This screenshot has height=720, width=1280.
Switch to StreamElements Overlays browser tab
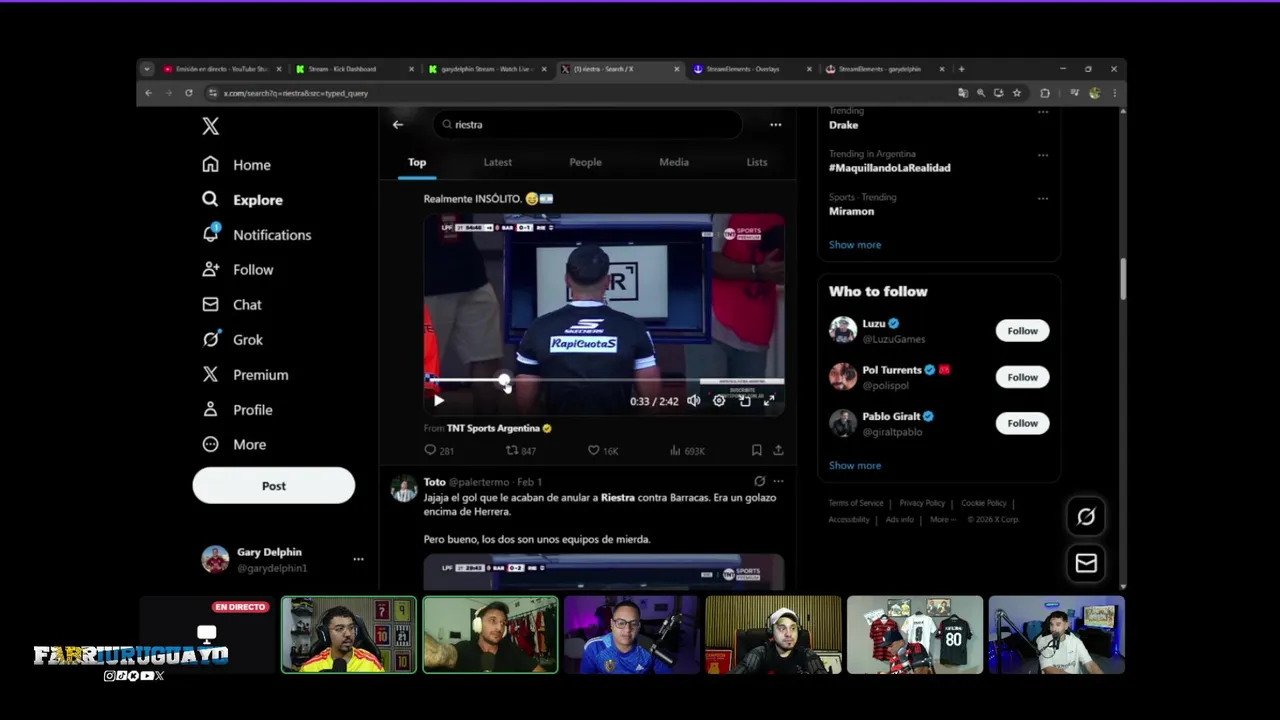point(752,69)
